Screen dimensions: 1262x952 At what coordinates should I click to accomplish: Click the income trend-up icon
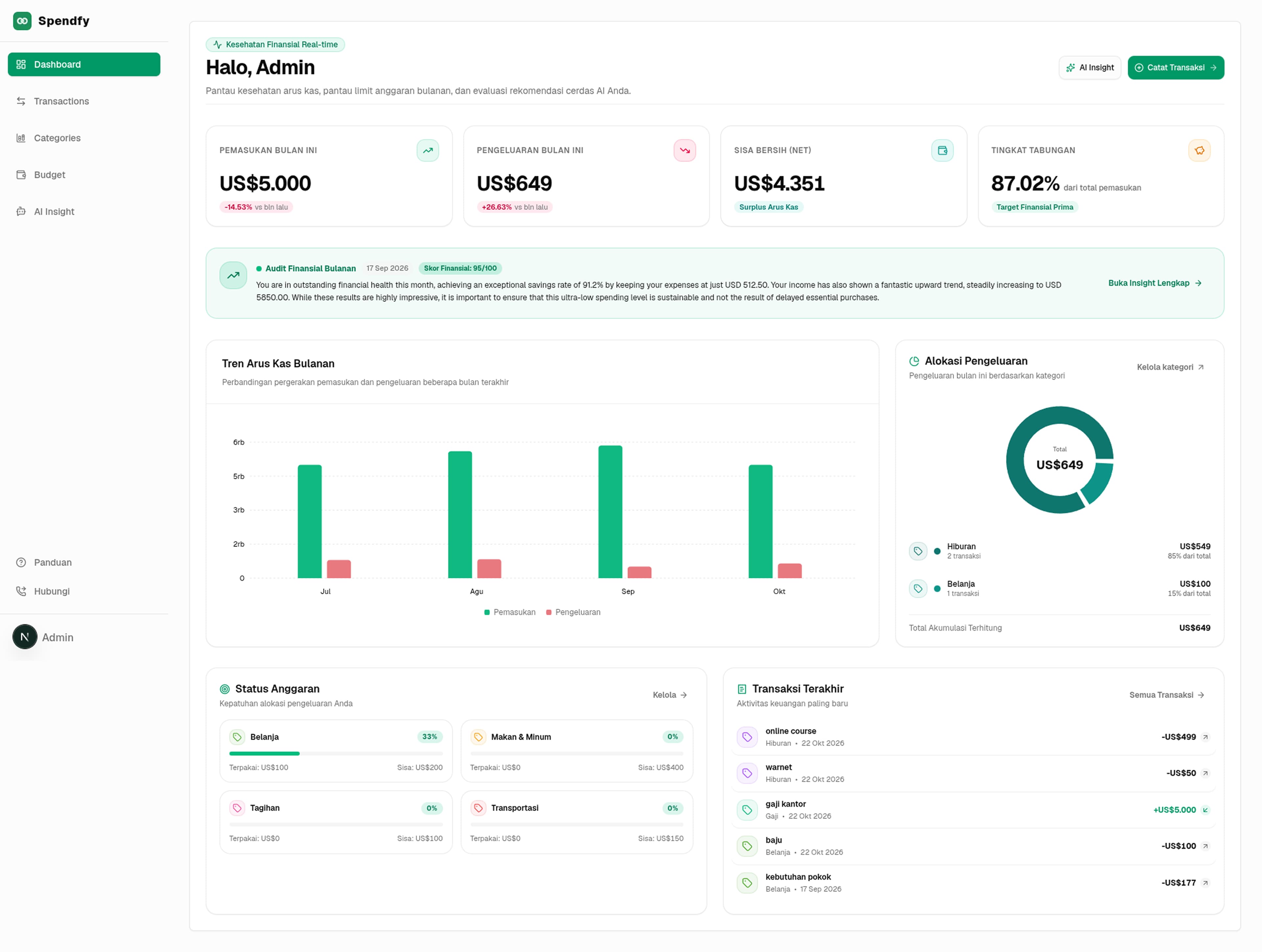coord(427,150)
